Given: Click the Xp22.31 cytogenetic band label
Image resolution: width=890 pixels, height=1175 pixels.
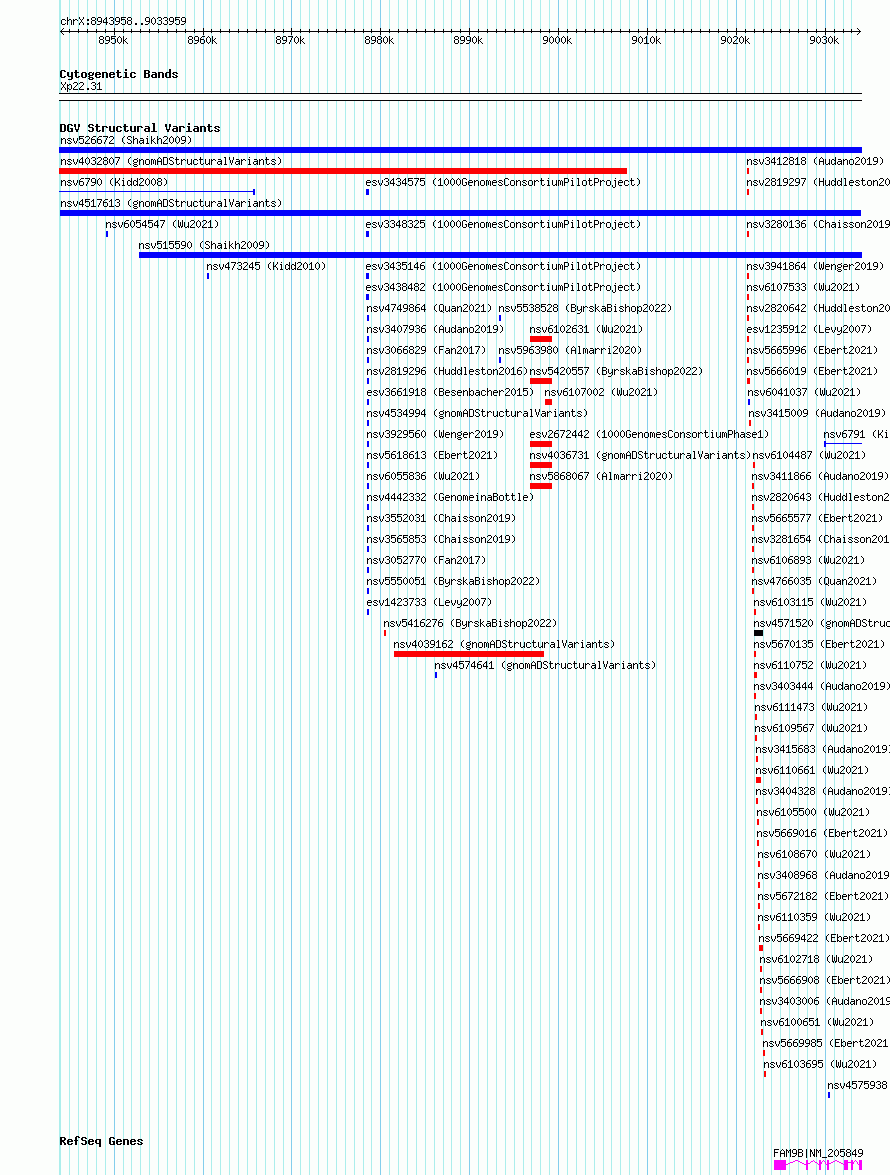Looking at the screenshot, I should (81, 86).
